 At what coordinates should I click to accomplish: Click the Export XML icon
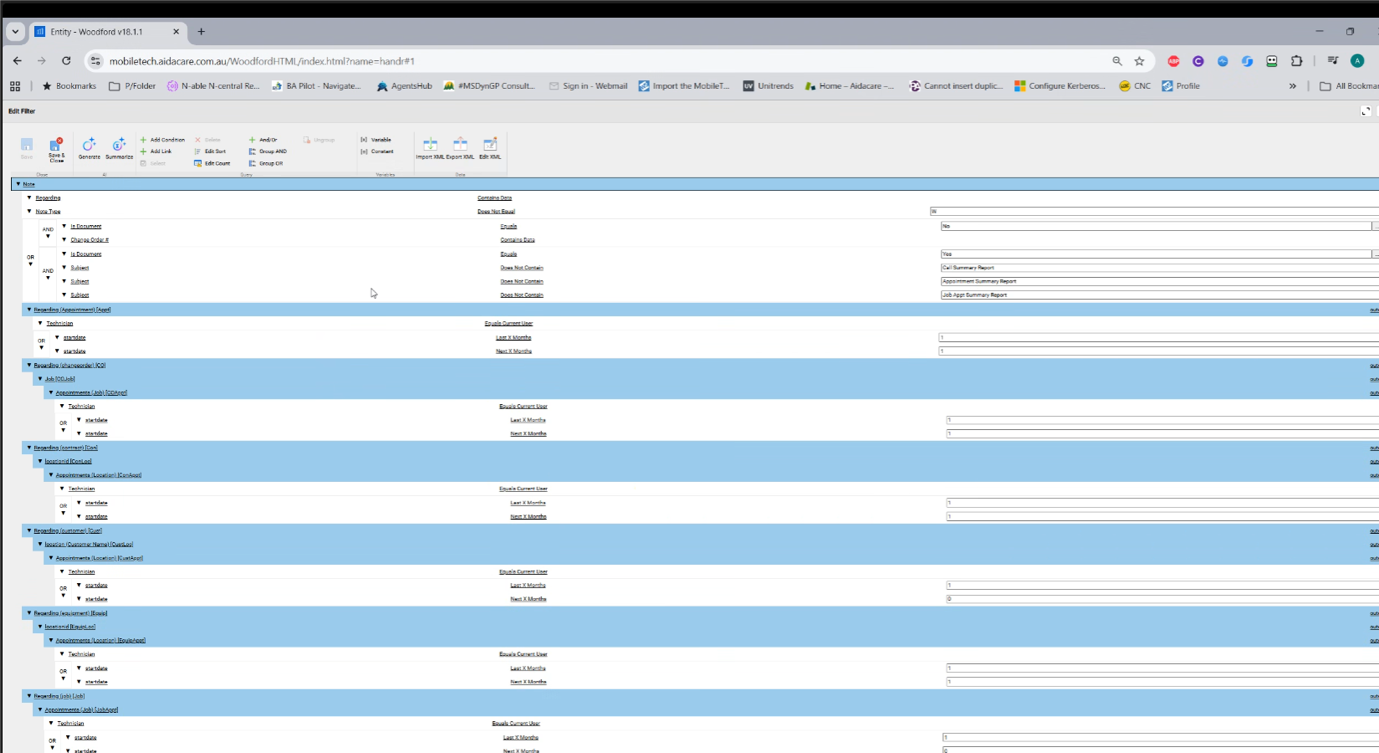pyautogui.click(x=460, y=149)
